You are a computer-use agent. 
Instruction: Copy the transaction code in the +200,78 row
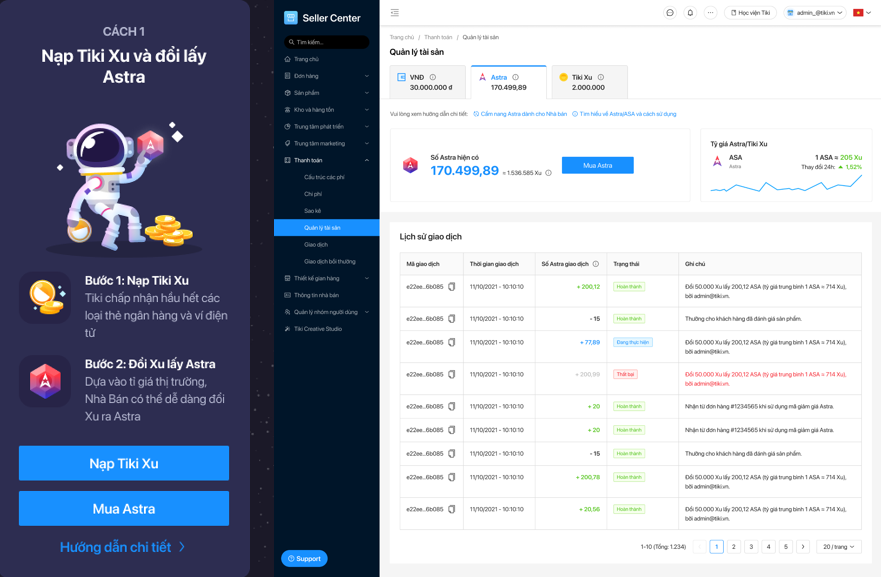tap(451, 477)
